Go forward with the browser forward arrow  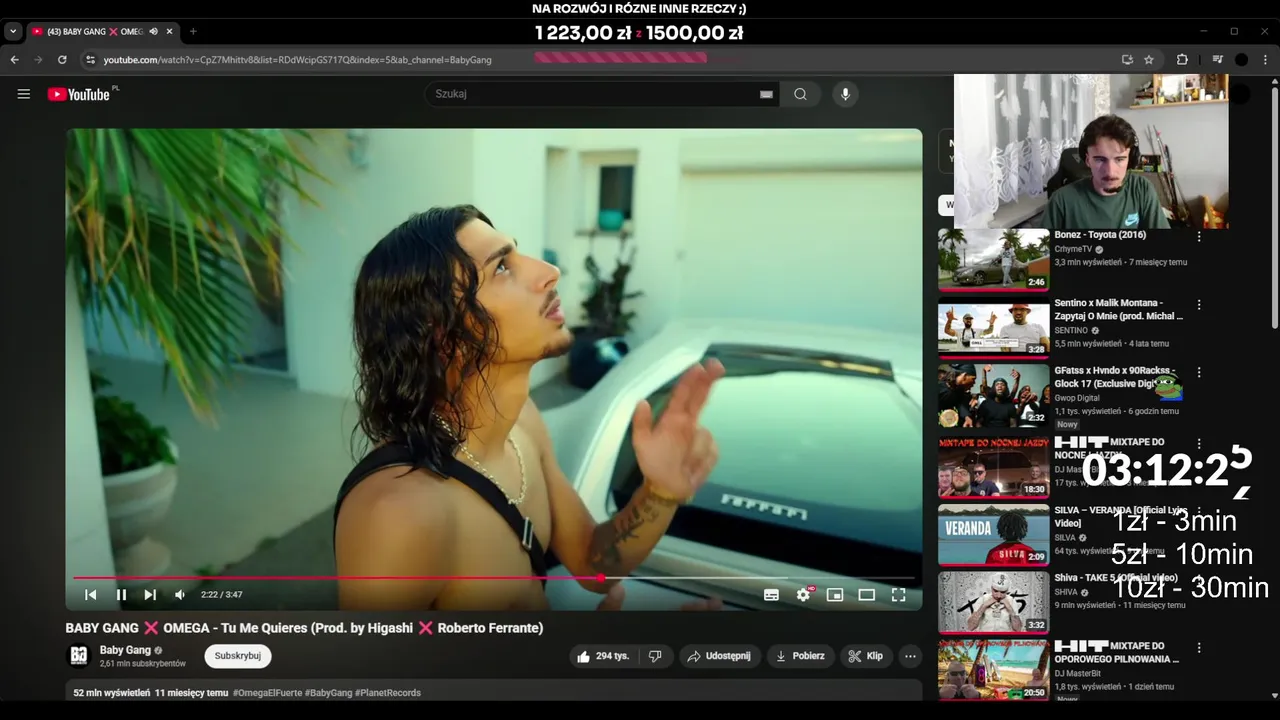(38, 60)
